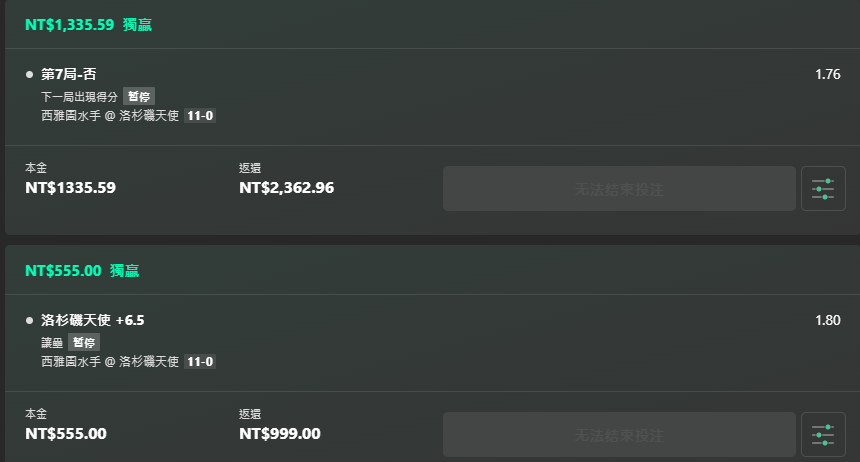Open match link under 讓壘

coord(110,362)
